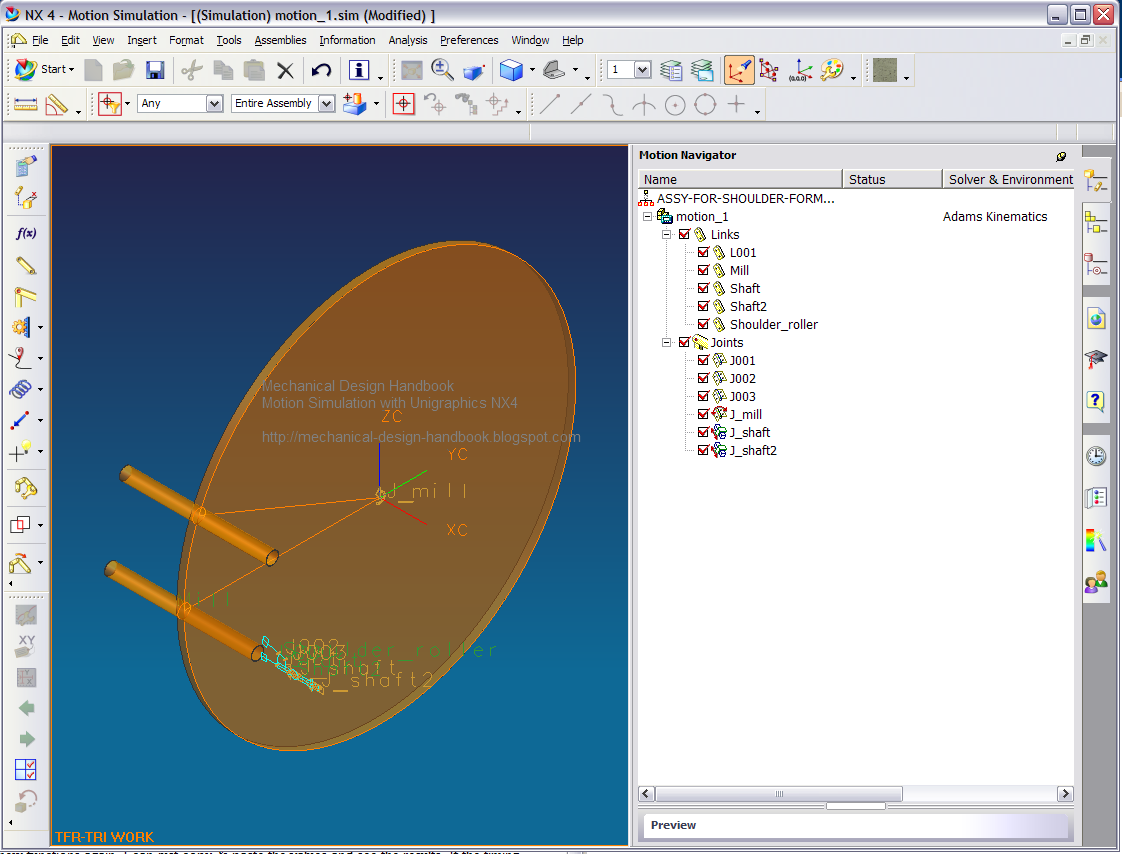The width and height of the screenshot is (1122, 854).
Task: Click the robot arm animation icon
Action: (26, 488)
